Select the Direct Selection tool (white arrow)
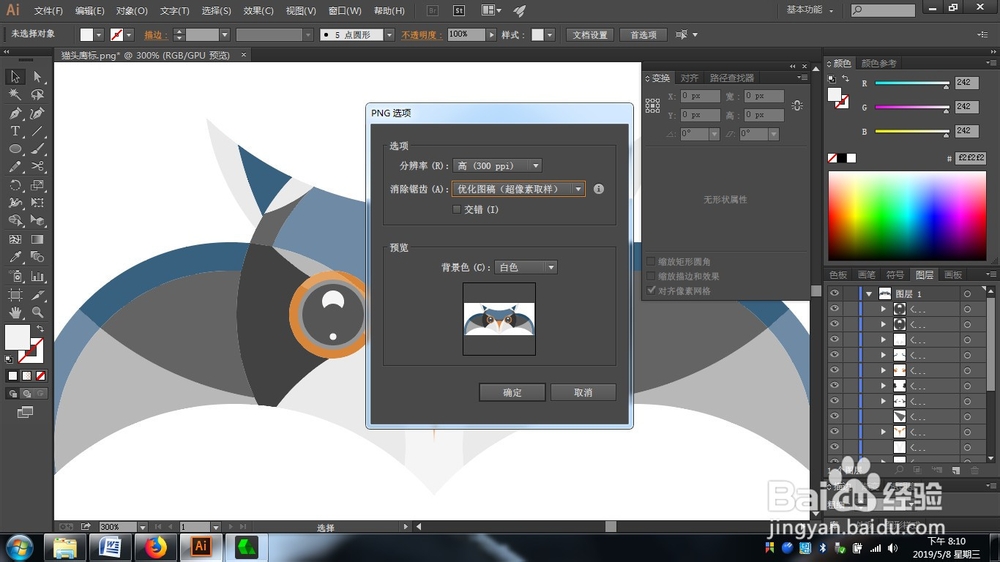This screenshot has height=562, width=1000. tap(38, 77)
